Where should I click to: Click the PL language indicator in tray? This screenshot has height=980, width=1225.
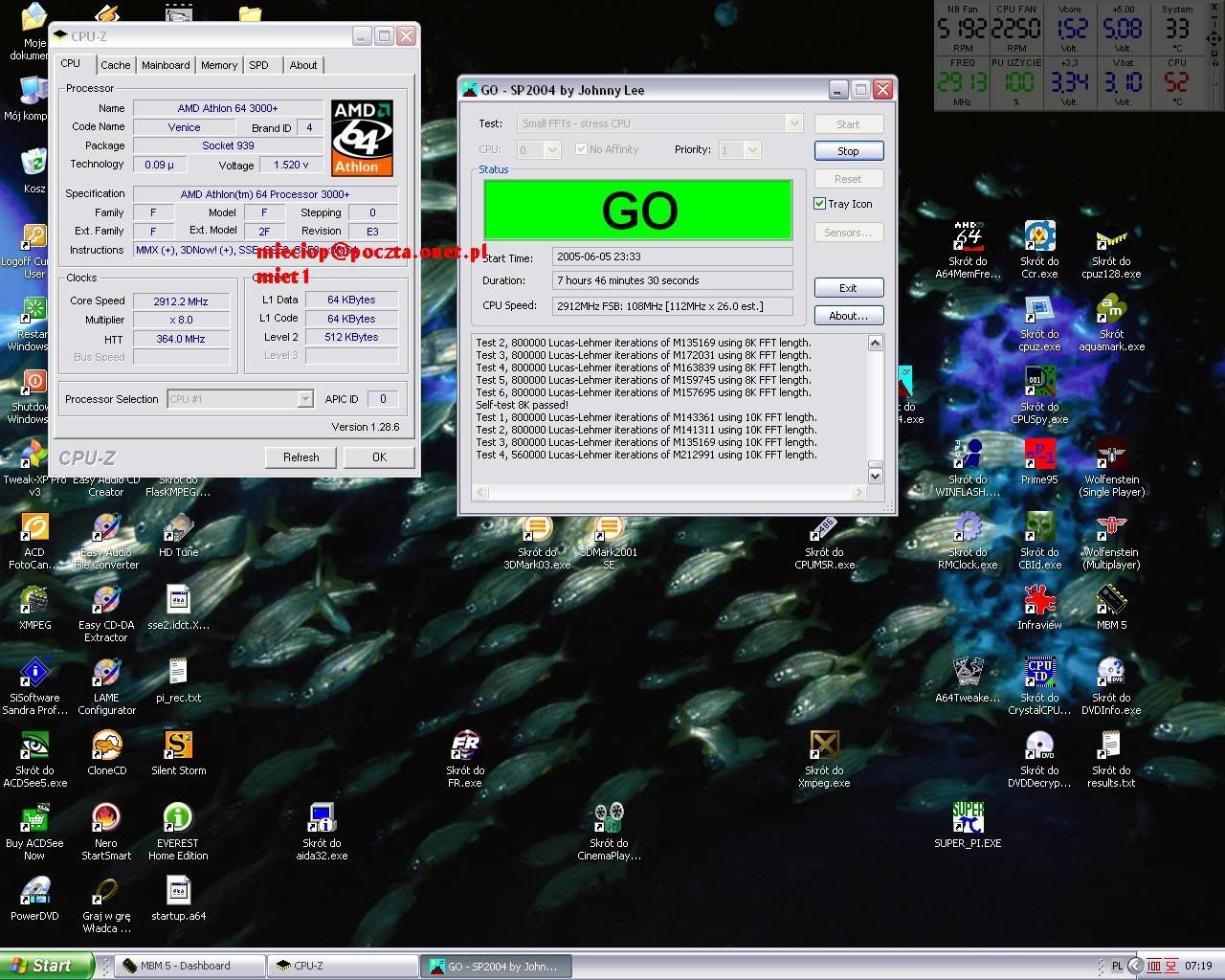(x=1117, y=967)
